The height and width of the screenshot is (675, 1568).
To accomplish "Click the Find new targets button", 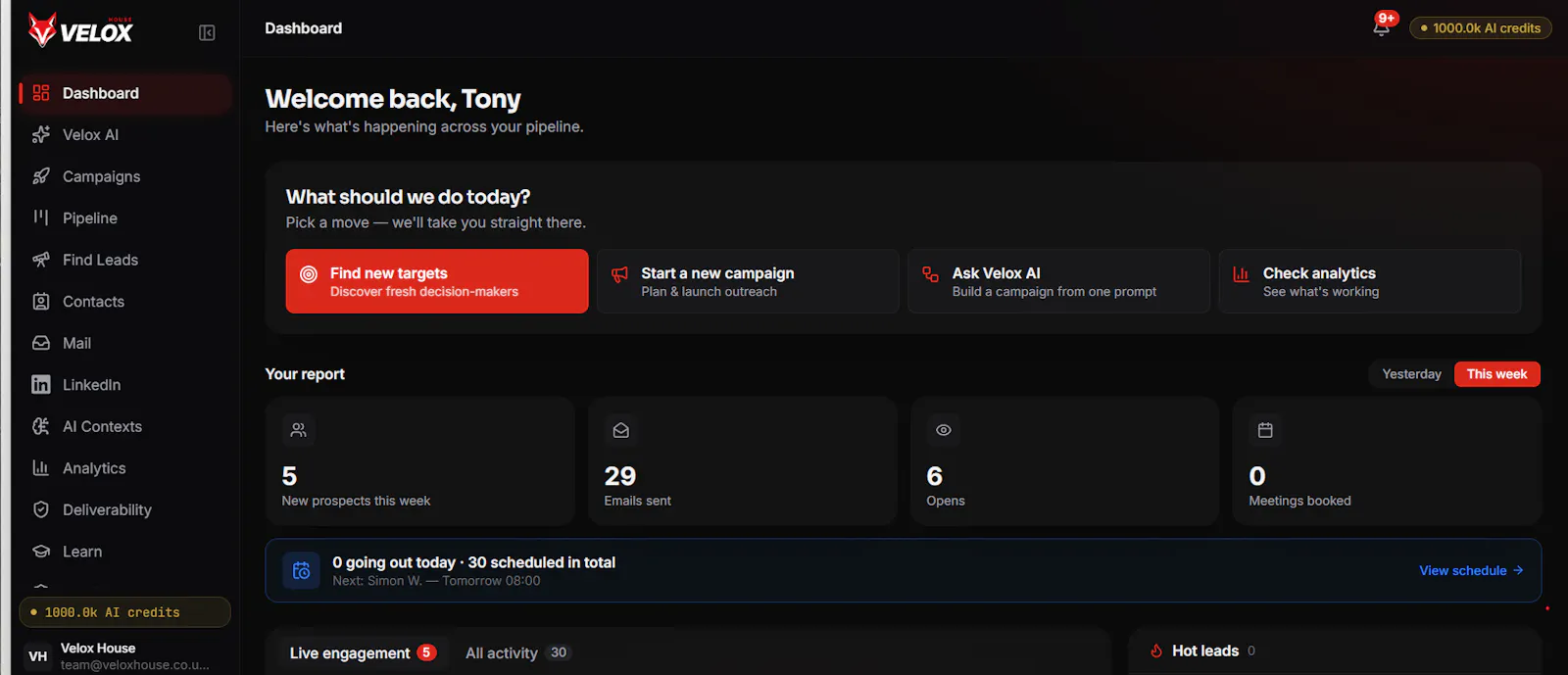I will point(437,281).
